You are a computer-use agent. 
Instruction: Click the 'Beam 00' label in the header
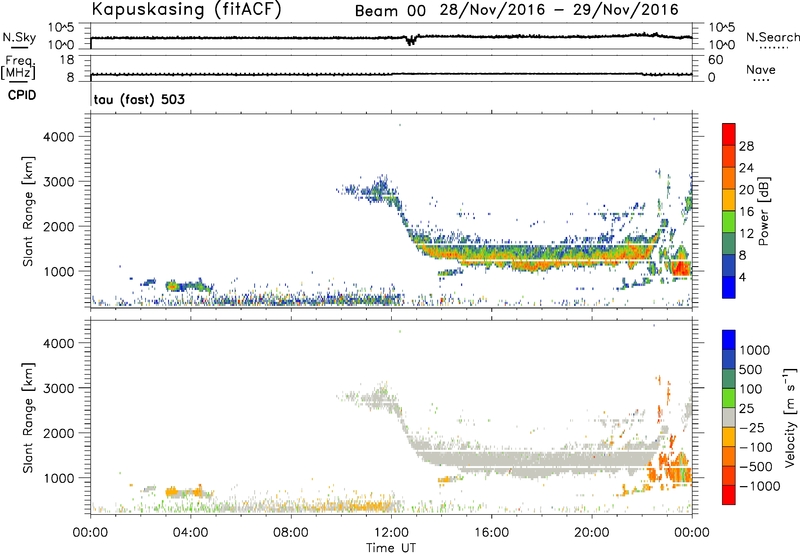(390, 11)
